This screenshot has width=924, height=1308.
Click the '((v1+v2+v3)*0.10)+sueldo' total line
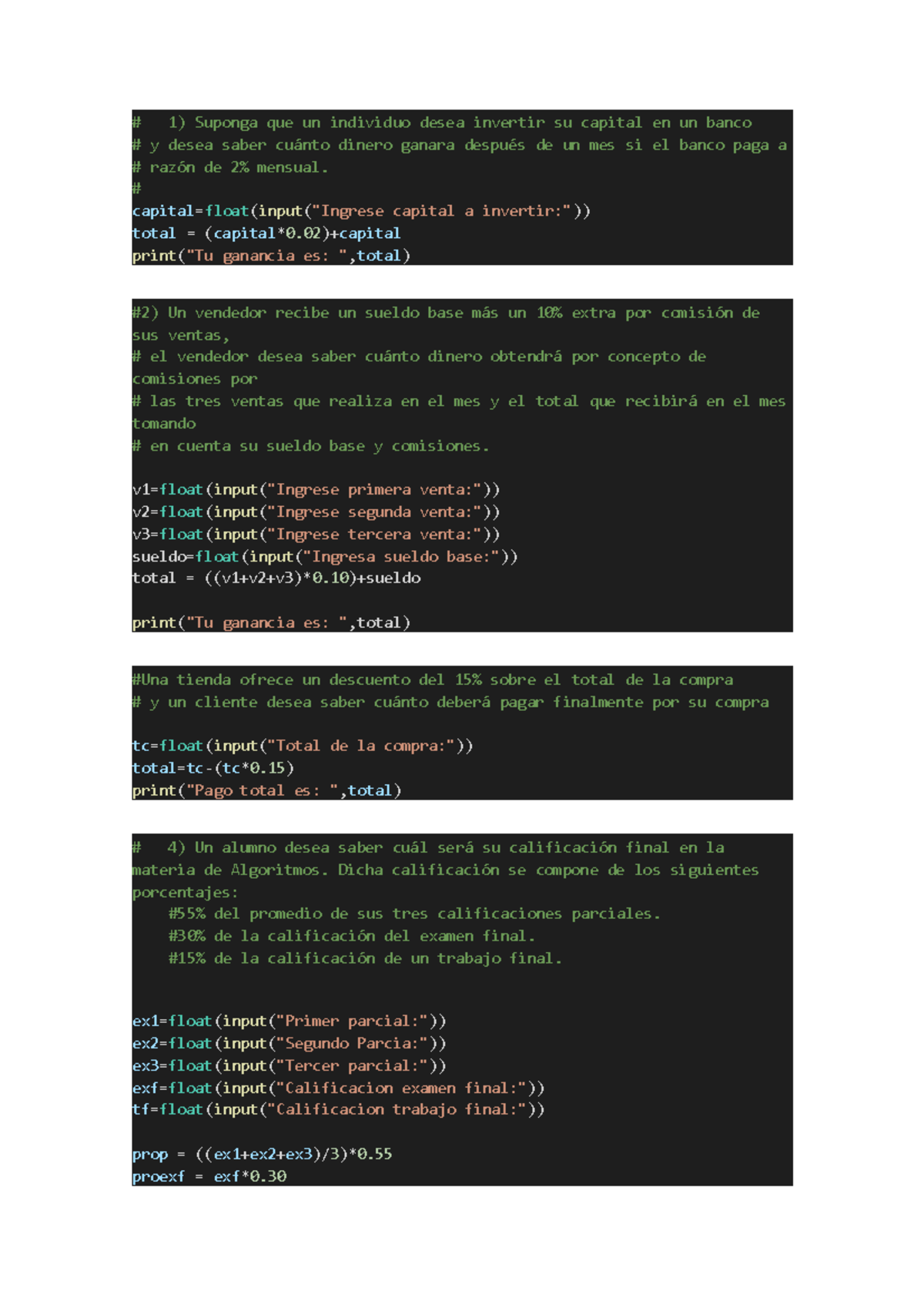tap(276, 579)
